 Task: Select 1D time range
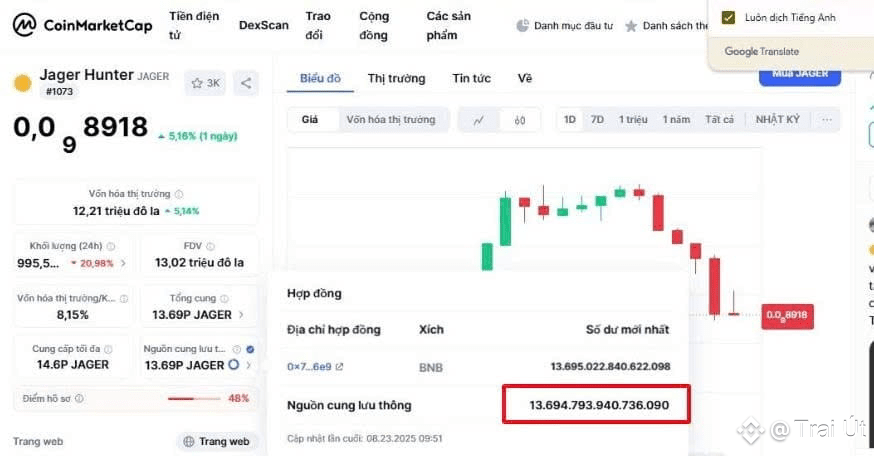[x=570, y=119]
